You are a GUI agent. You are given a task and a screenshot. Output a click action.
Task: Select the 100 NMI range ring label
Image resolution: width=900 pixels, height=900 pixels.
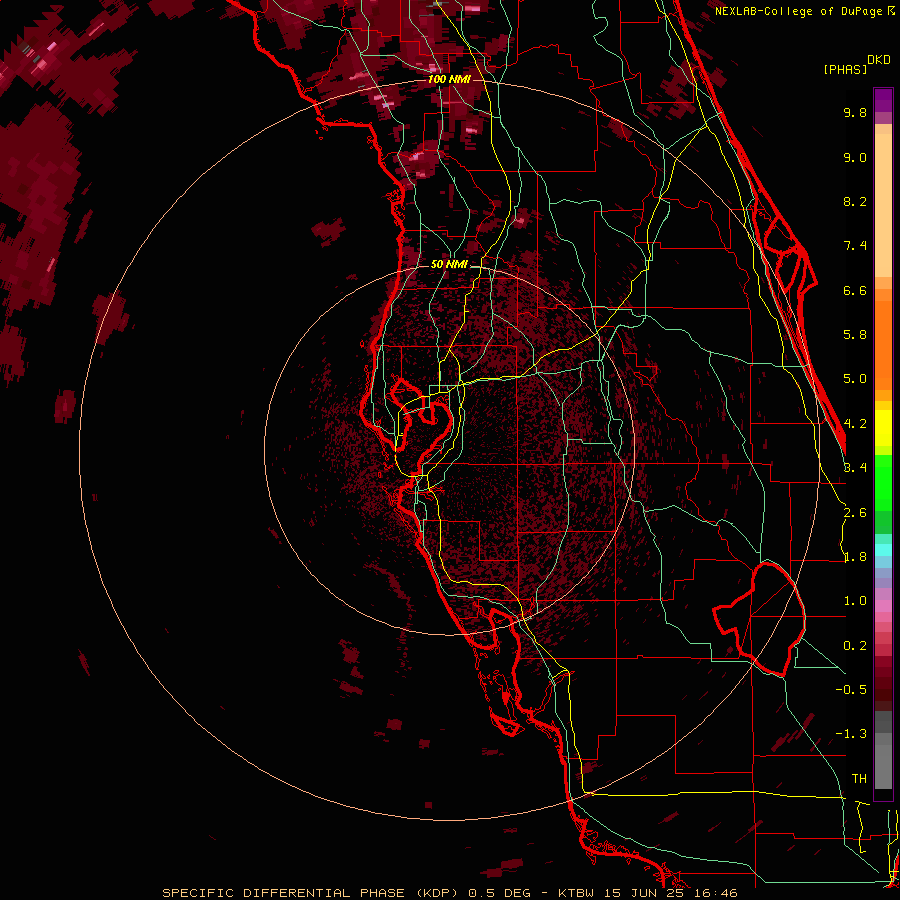(x=449, y=79)
